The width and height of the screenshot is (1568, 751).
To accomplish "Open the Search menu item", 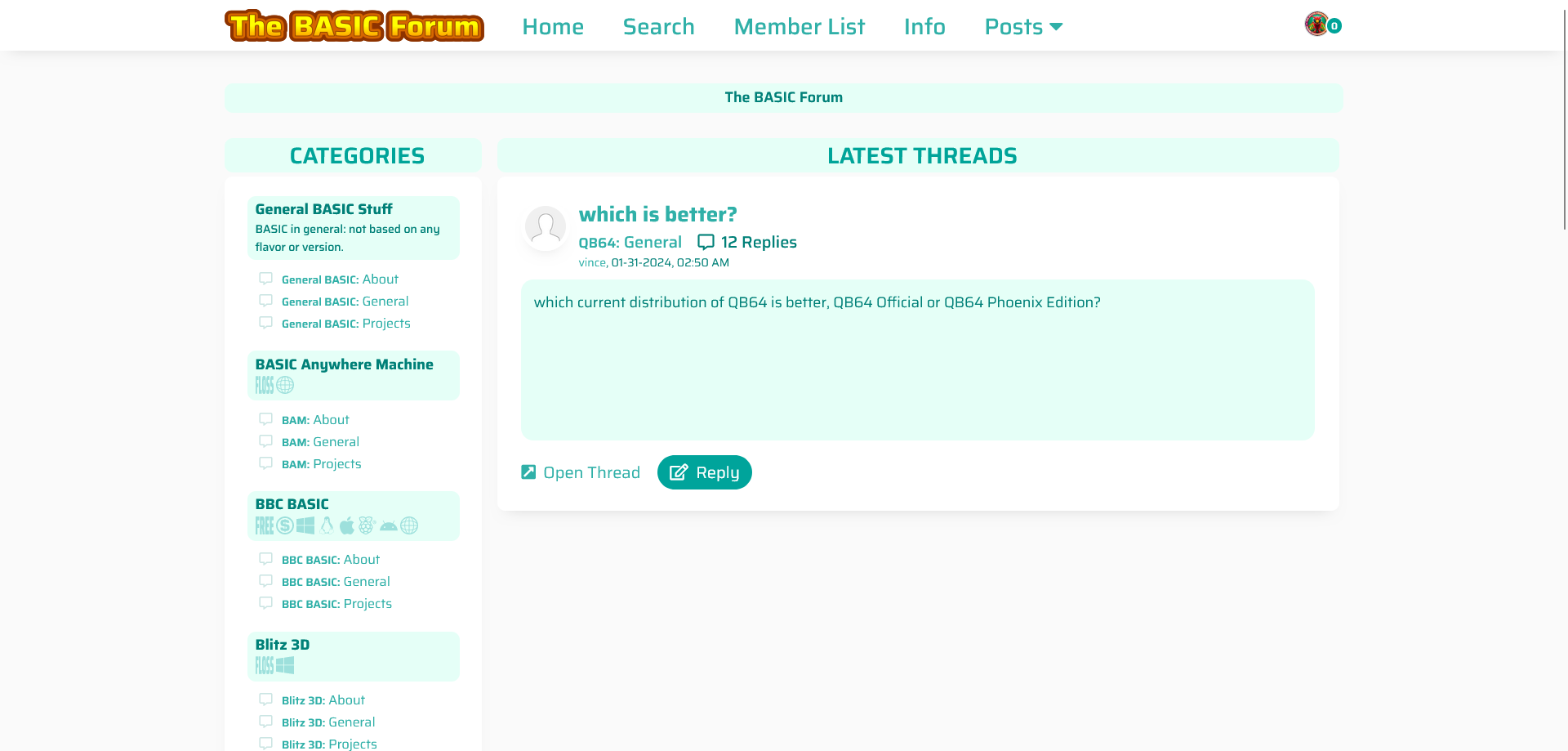I will (x=659, y=27).
